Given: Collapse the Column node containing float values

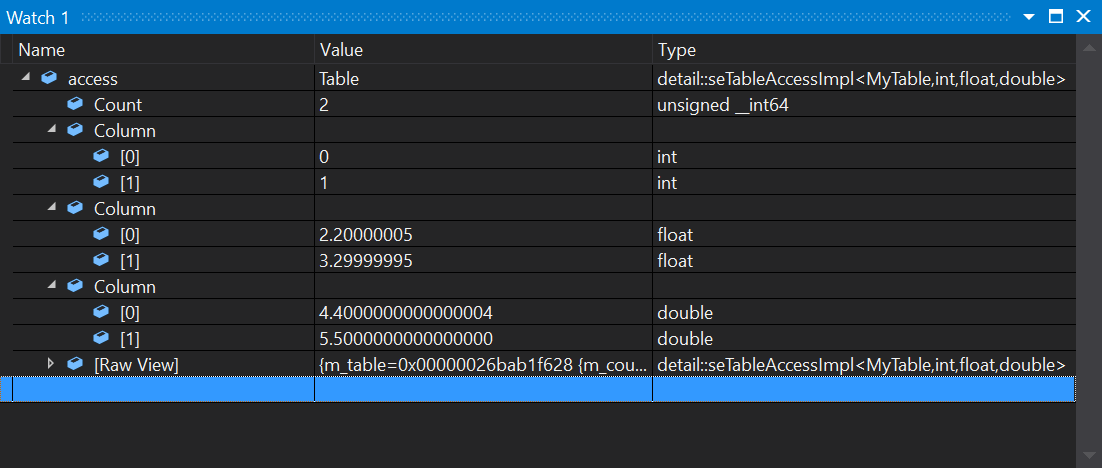Looking at the screenshot, I should 51,208.
